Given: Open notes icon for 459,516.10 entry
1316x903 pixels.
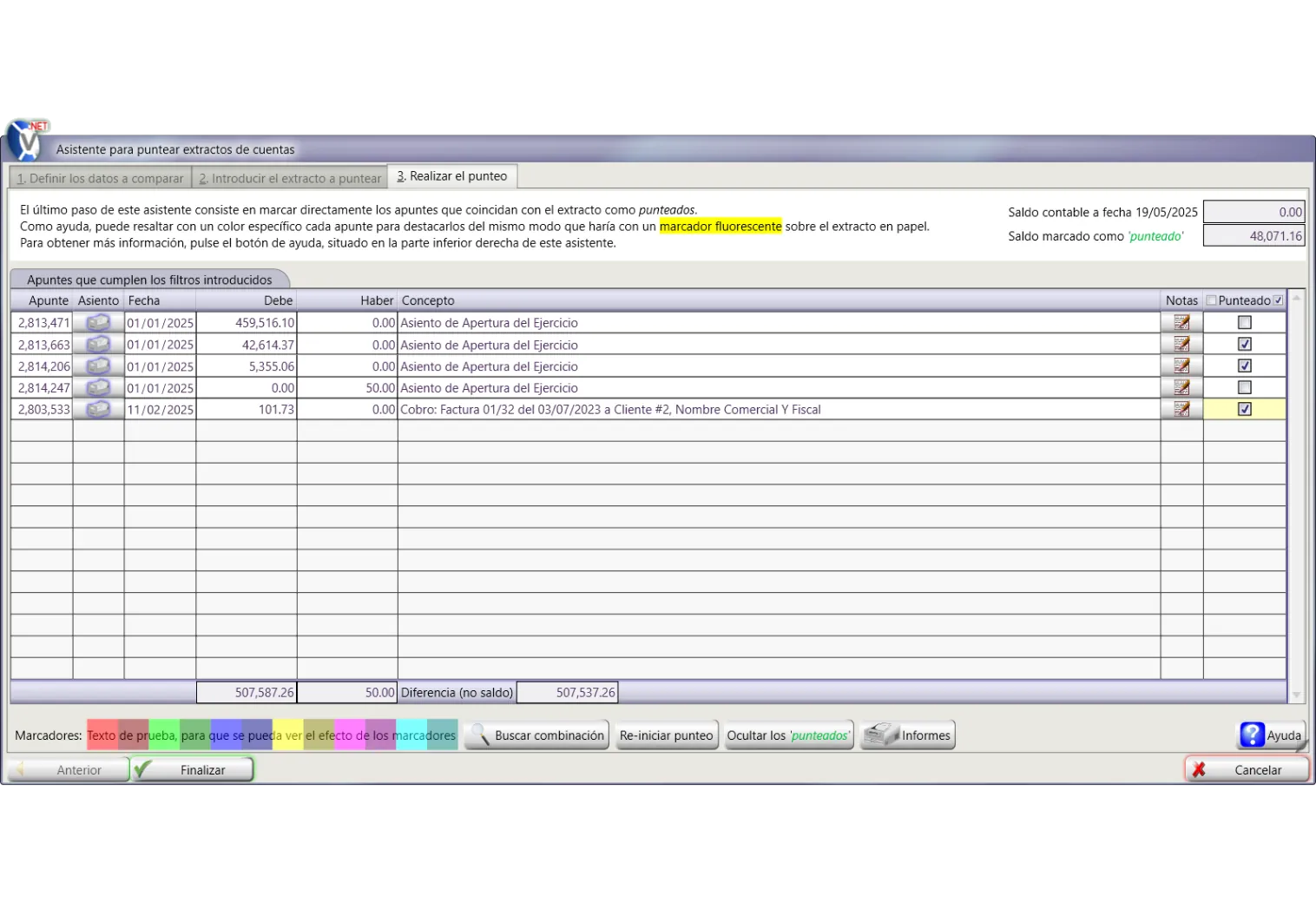Looking at the screenshot, I should pyautogui.click(x=1181, y=322).
